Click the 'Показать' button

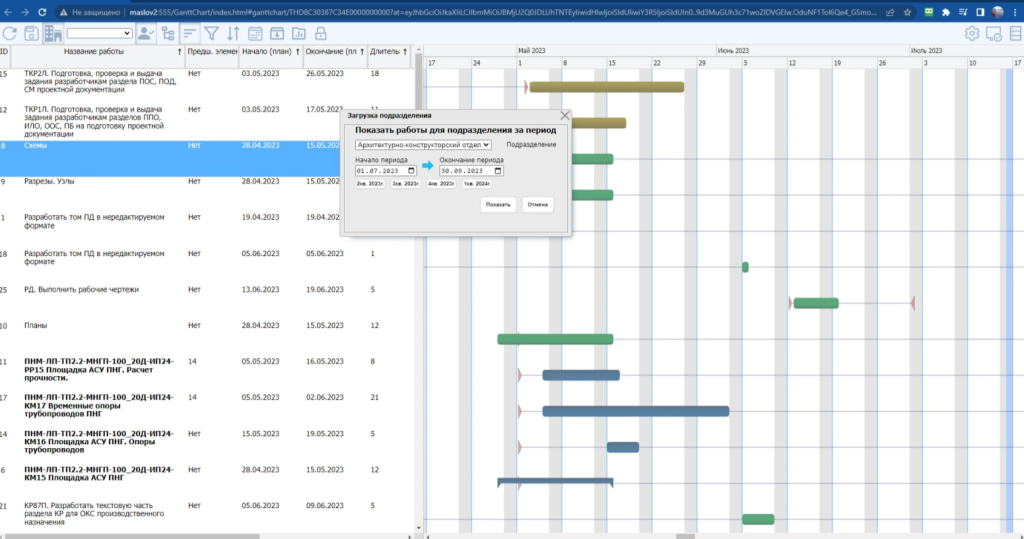point(498,205)
